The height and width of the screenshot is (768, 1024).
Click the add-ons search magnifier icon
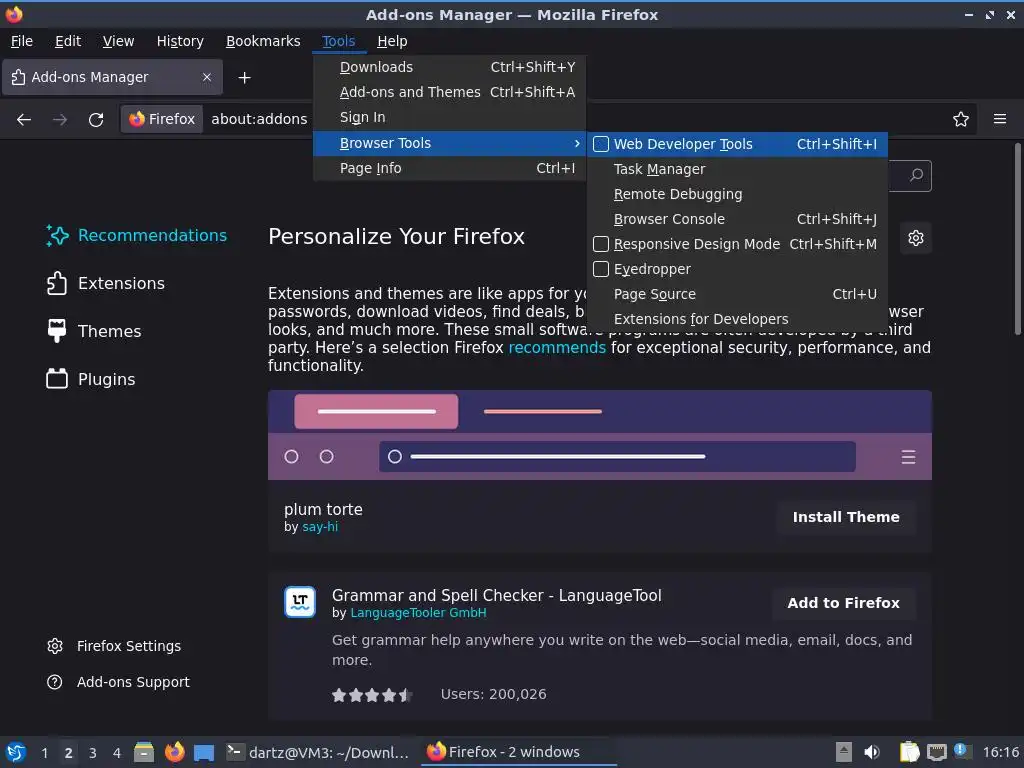click(916, 175)
